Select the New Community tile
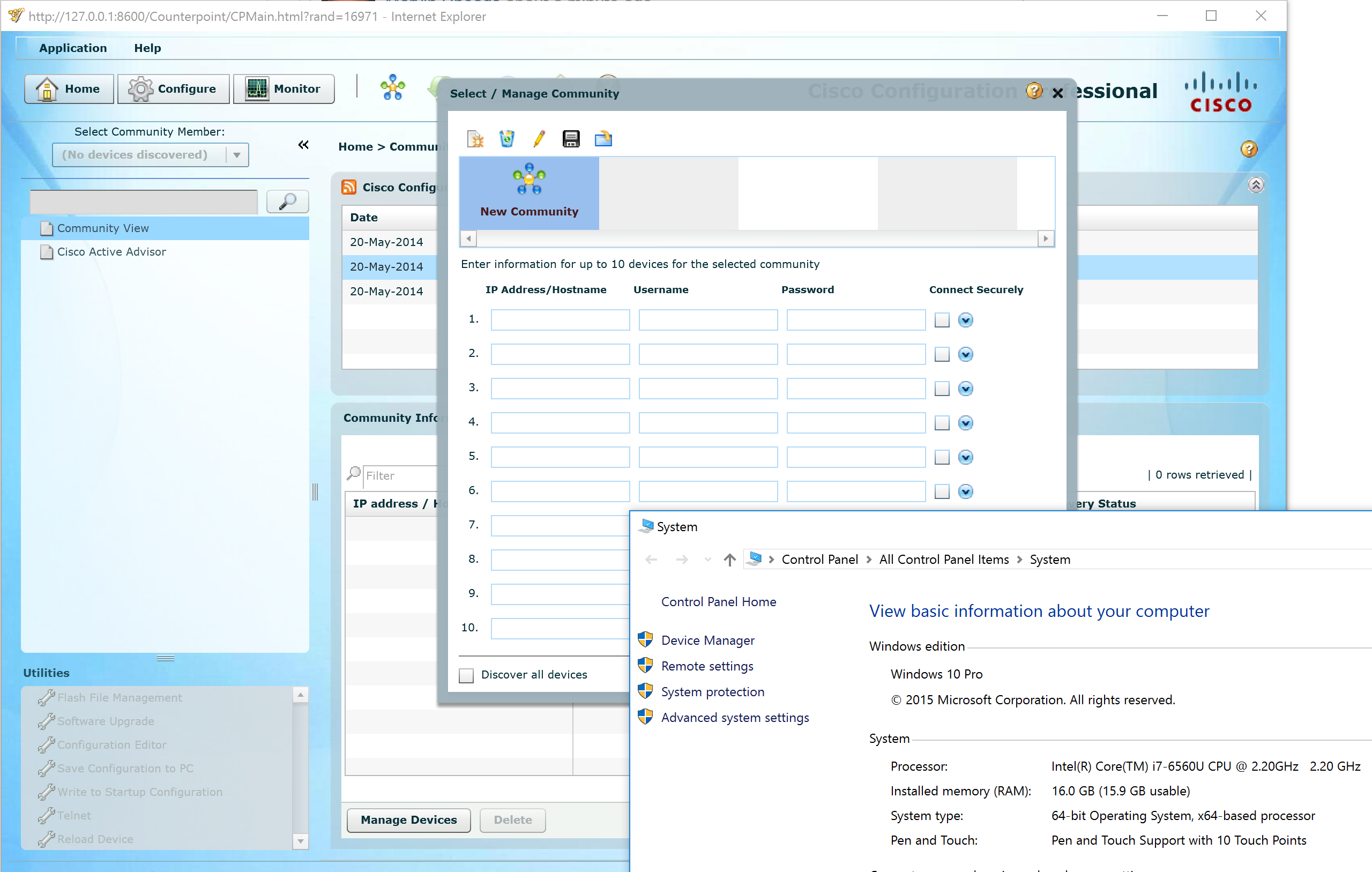Viewport: 1372px width, 872px height. (530, 193)
